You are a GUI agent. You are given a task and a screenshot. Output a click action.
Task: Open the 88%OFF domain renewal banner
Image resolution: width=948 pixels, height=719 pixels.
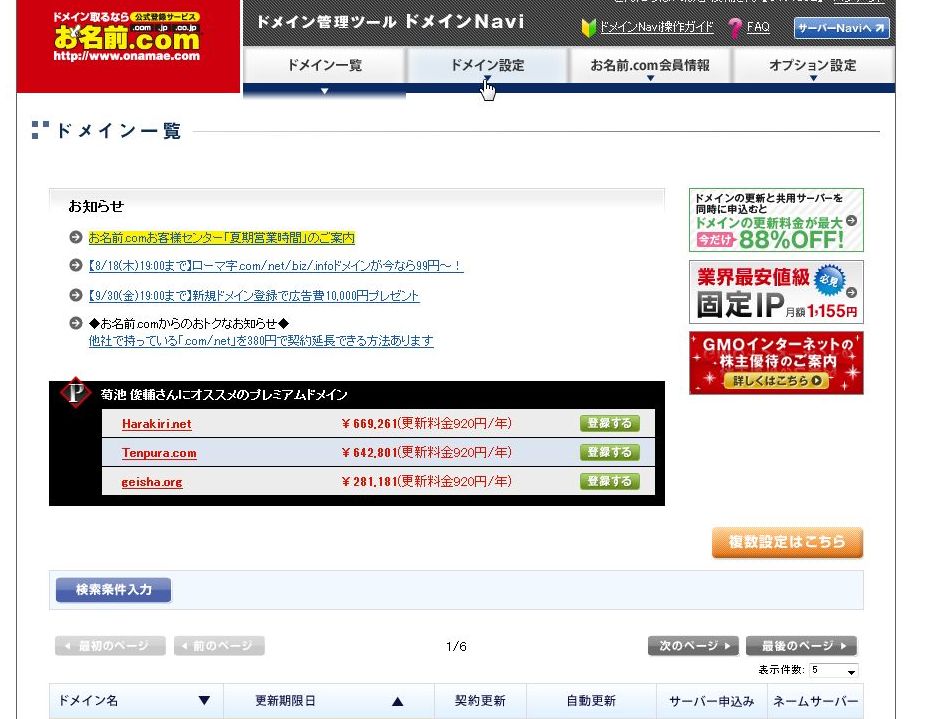pyautogui.click(x=776, y=220)
